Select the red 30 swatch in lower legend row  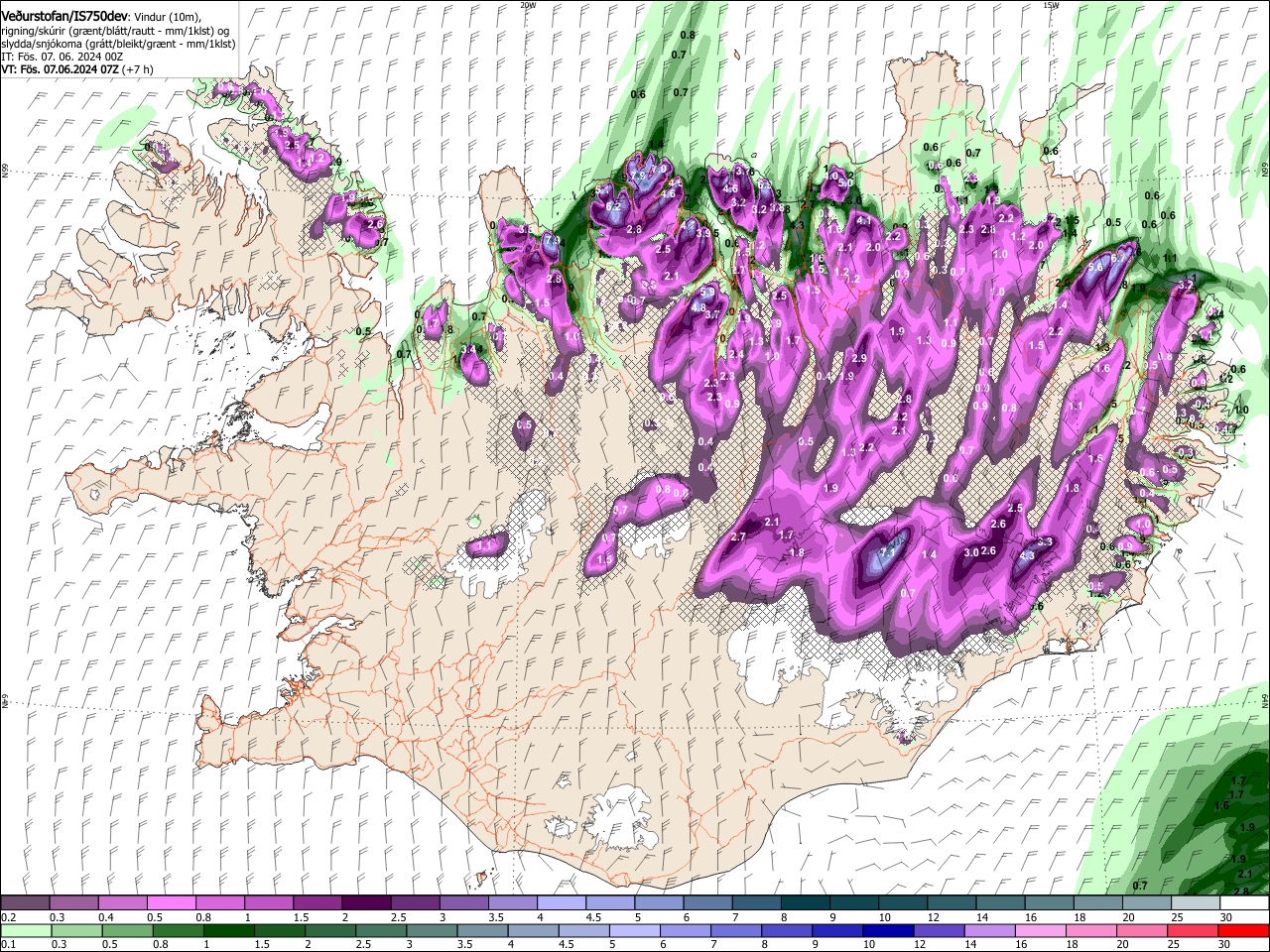tap(1244, 930)
